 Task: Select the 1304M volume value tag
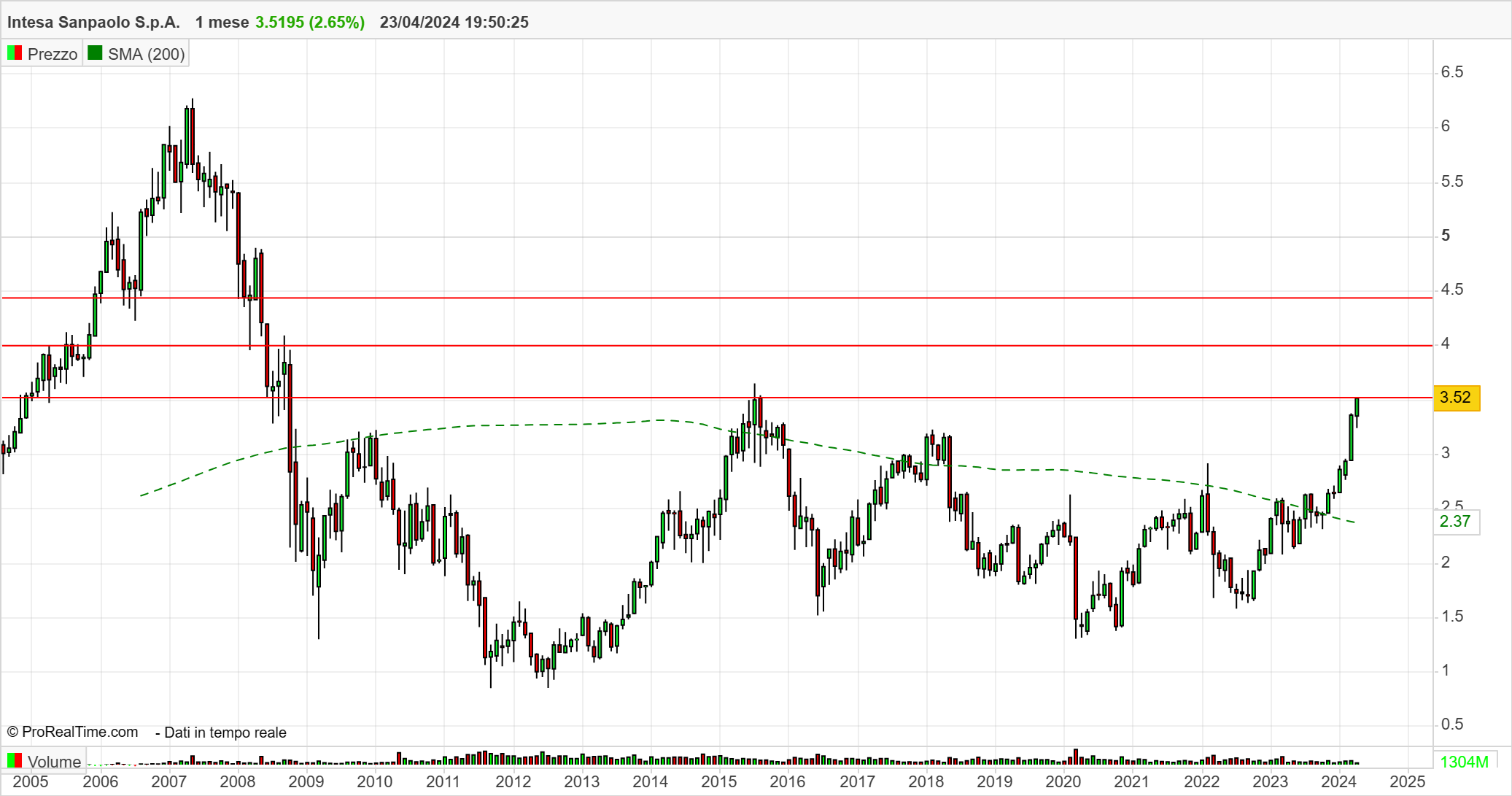tap(1465, 762)
